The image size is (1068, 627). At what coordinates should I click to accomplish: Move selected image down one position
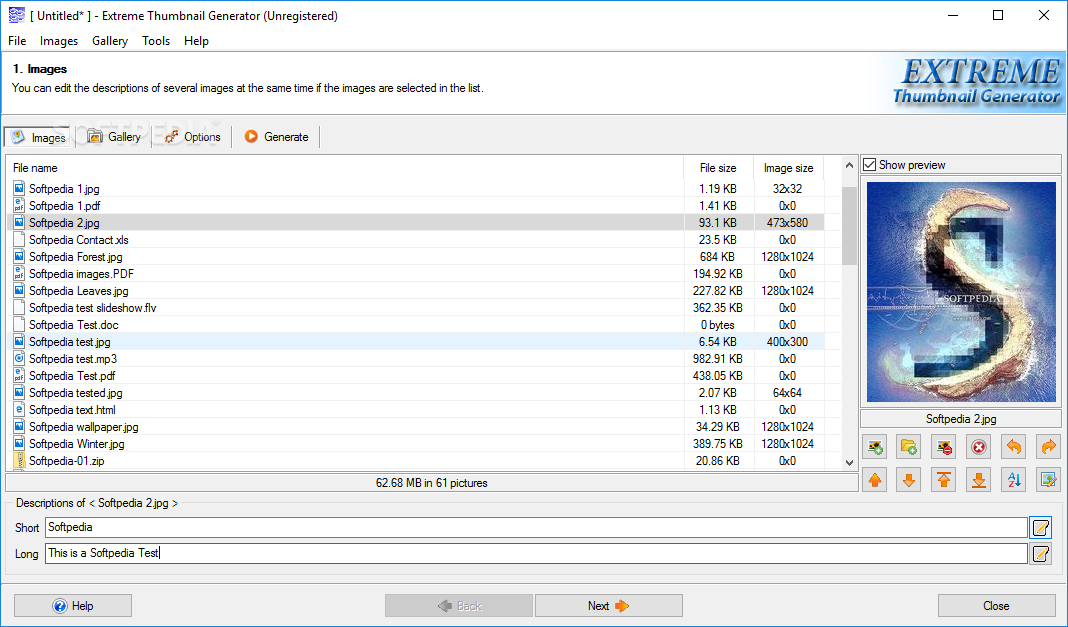point(909,480)
